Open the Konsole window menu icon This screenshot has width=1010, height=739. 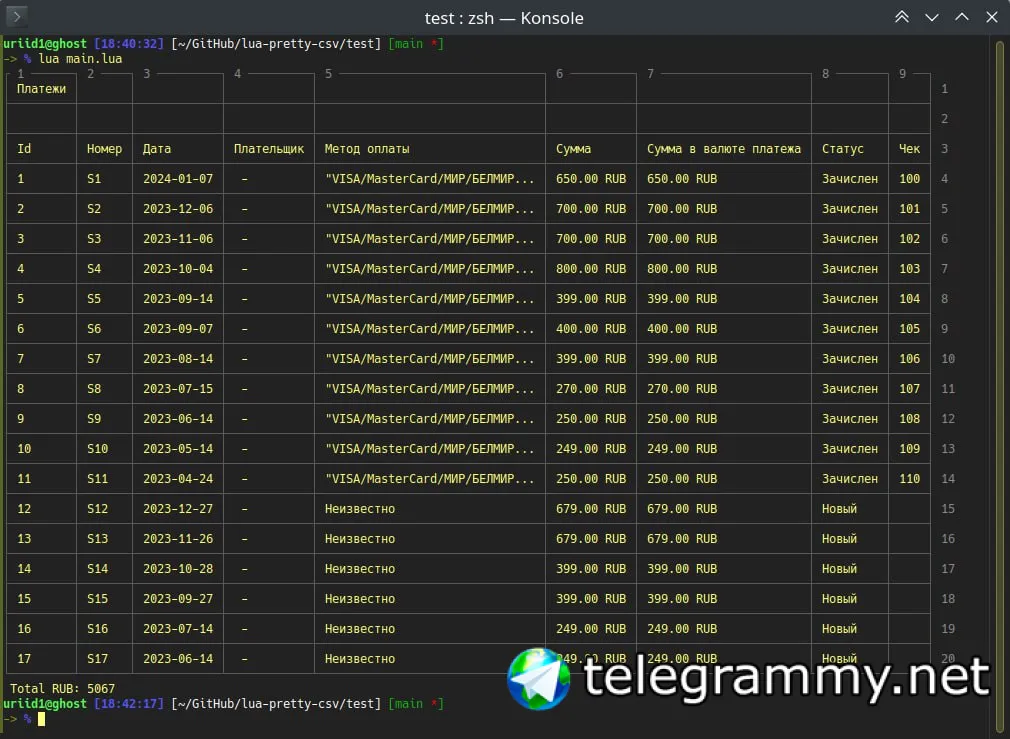click(x=15, y=15)
